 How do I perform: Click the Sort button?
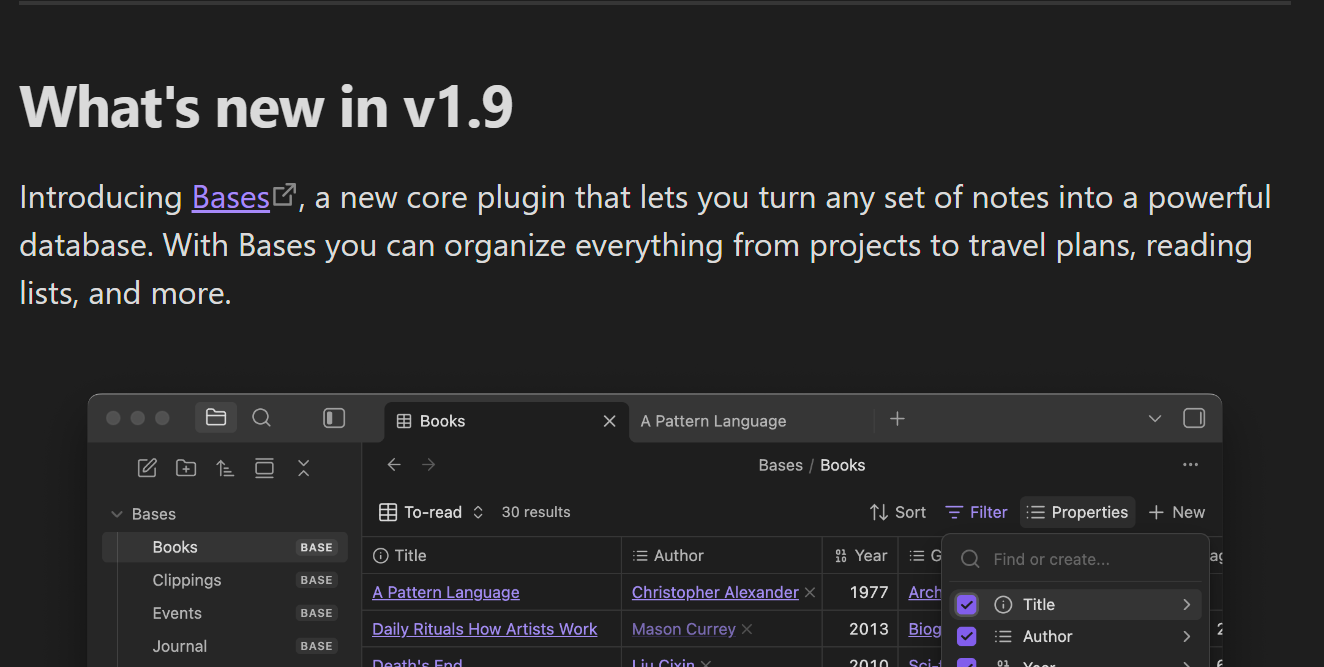click(x=898, y=512)
